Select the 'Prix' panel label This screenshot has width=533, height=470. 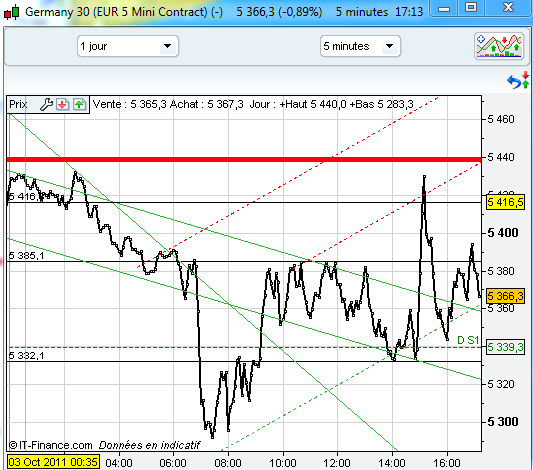(18, 104)
